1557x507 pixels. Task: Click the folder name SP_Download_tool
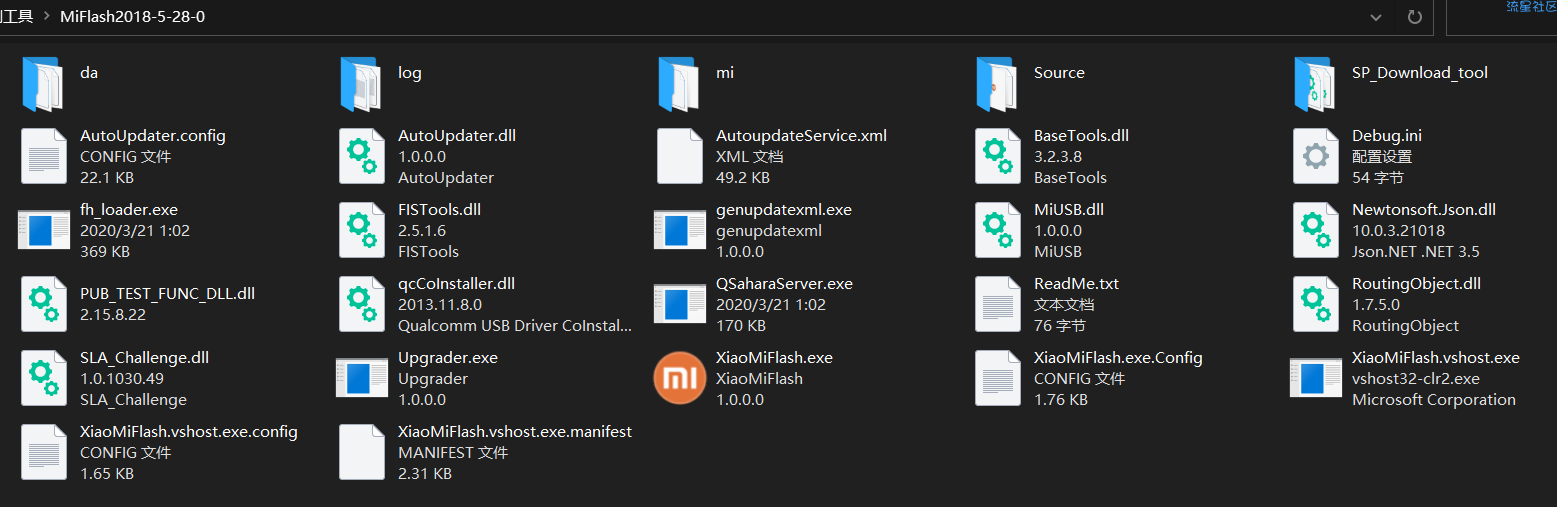(x=1420, y=73)
